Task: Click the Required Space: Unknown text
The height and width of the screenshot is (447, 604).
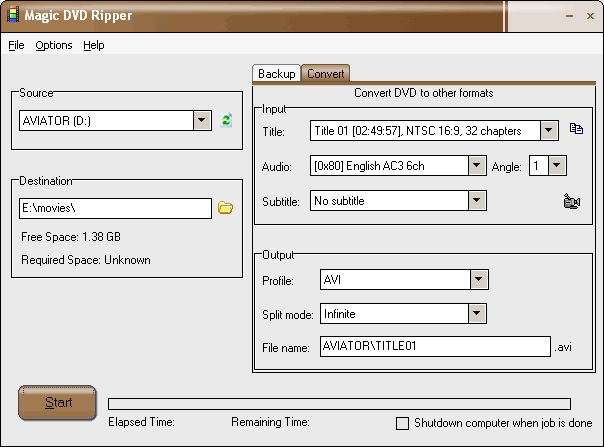Action: 86,260
